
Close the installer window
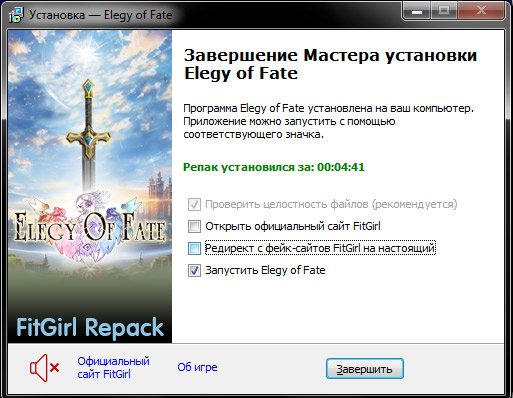pyautogui.click(x=481, y=11)
